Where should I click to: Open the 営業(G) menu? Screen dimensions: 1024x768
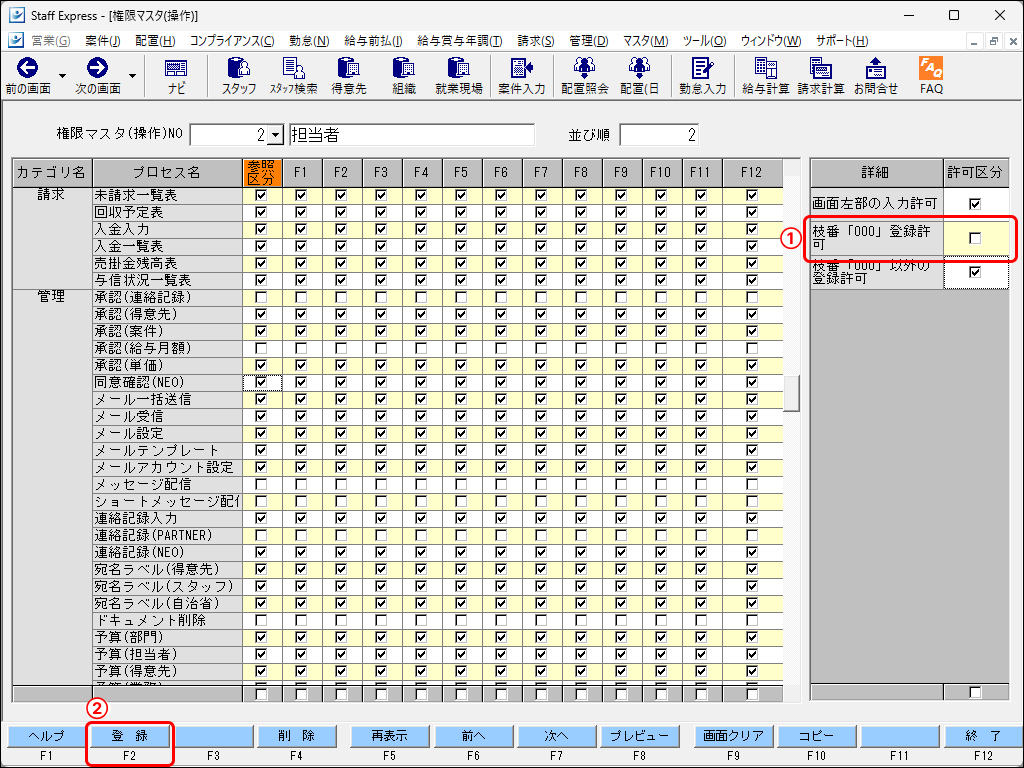[x=50, y=40]
